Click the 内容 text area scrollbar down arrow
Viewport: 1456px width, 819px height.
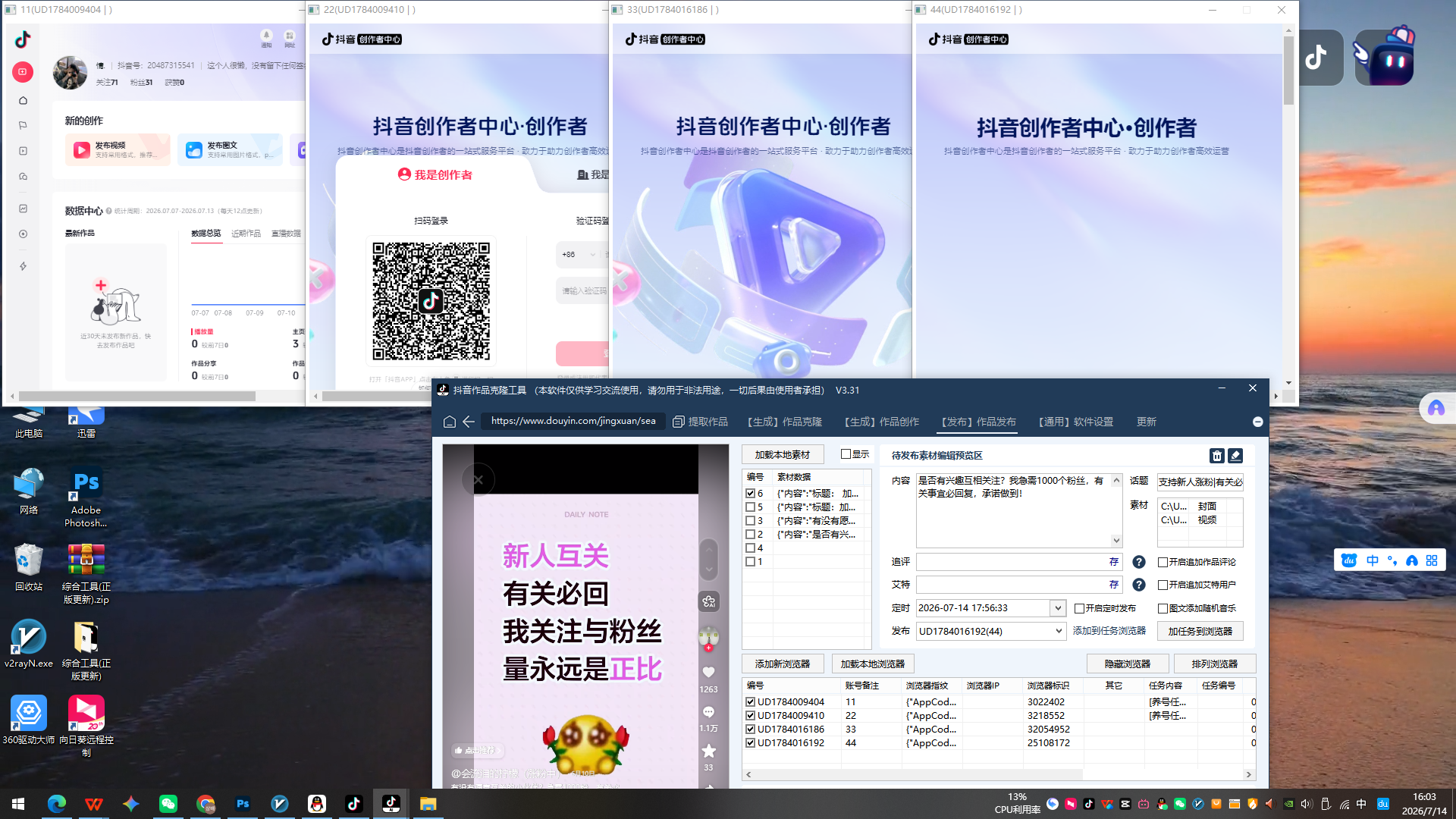pos(1116,541)
